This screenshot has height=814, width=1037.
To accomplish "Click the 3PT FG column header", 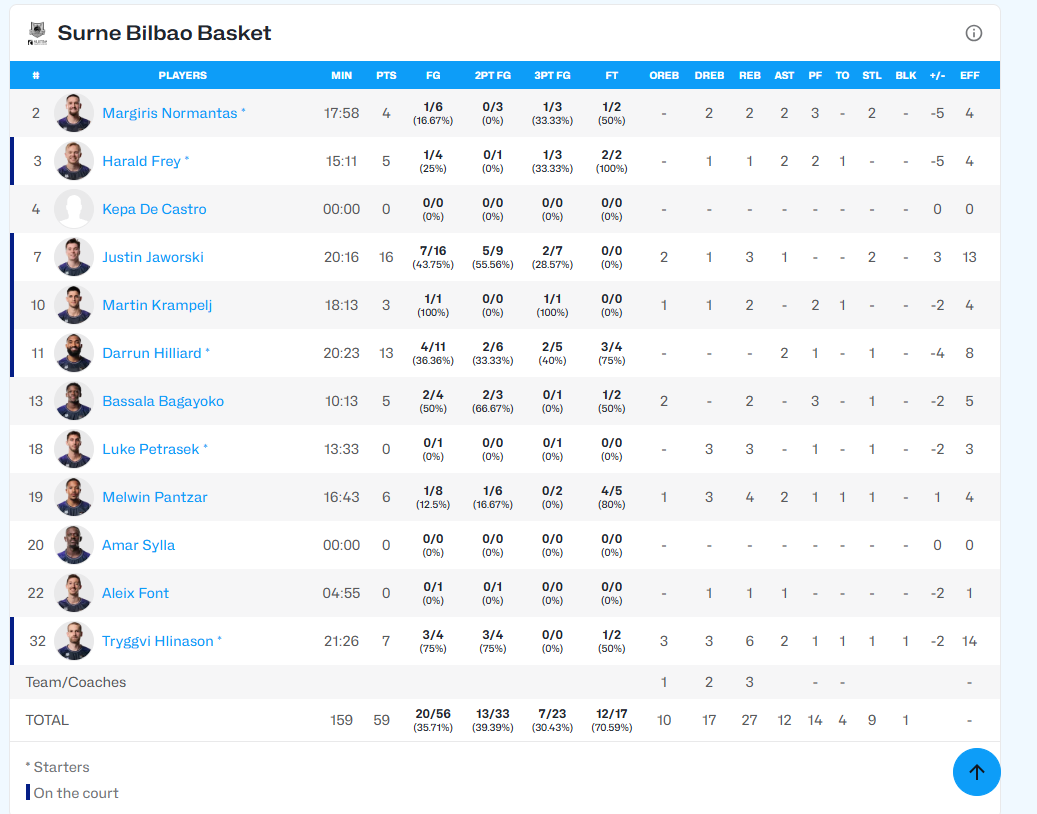I will coord(552,75).
